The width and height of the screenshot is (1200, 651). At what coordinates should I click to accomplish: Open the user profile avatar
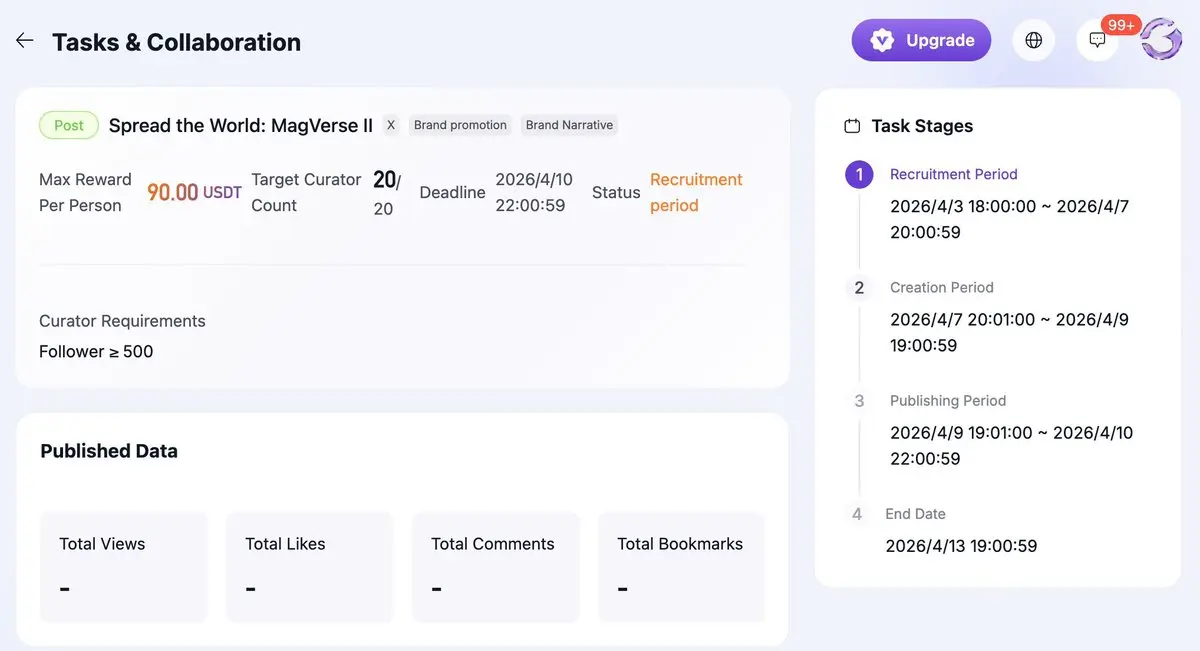1161,40
